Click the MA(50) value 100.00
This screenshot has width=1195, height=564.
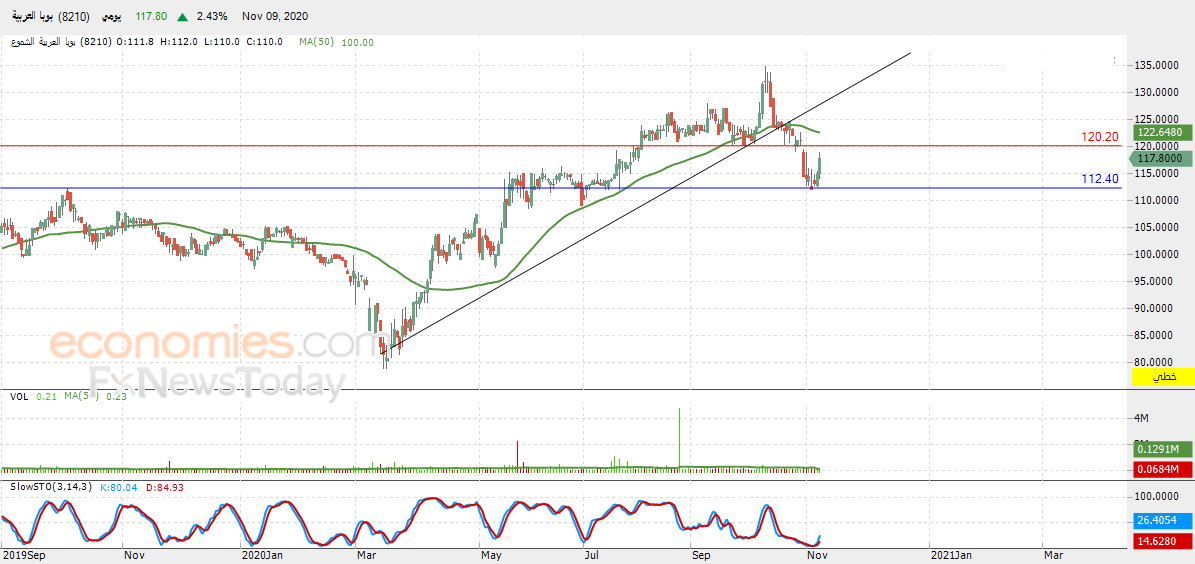click(x=358, y=43)
